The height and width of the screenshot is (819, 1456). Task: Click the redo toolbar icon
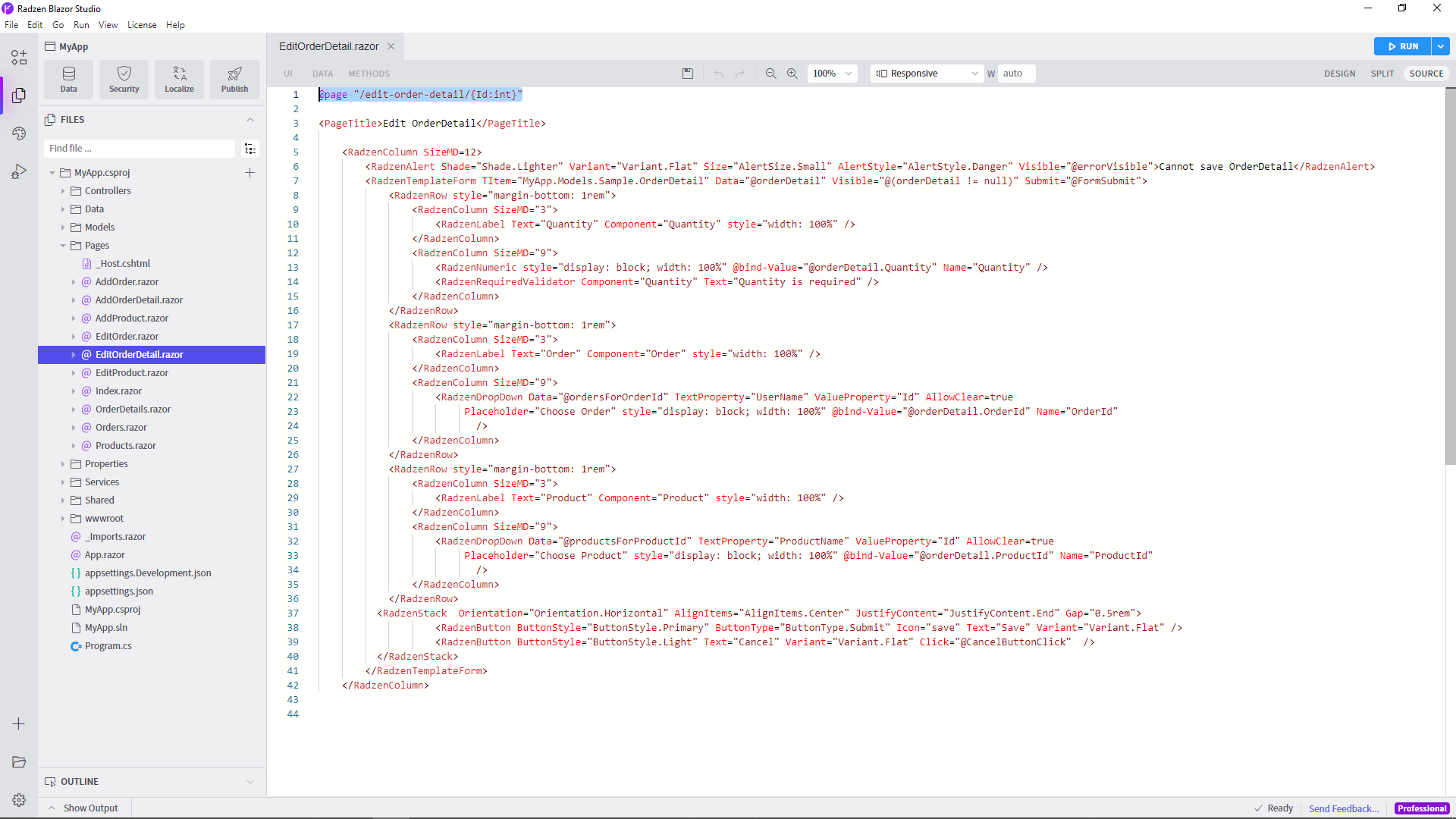pyautogui.click(x=740, y=74)
